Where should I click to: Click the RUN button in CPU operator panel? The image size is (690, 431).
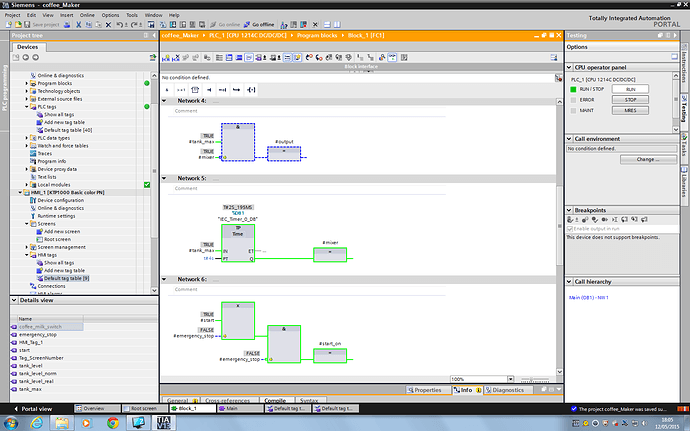630,89
